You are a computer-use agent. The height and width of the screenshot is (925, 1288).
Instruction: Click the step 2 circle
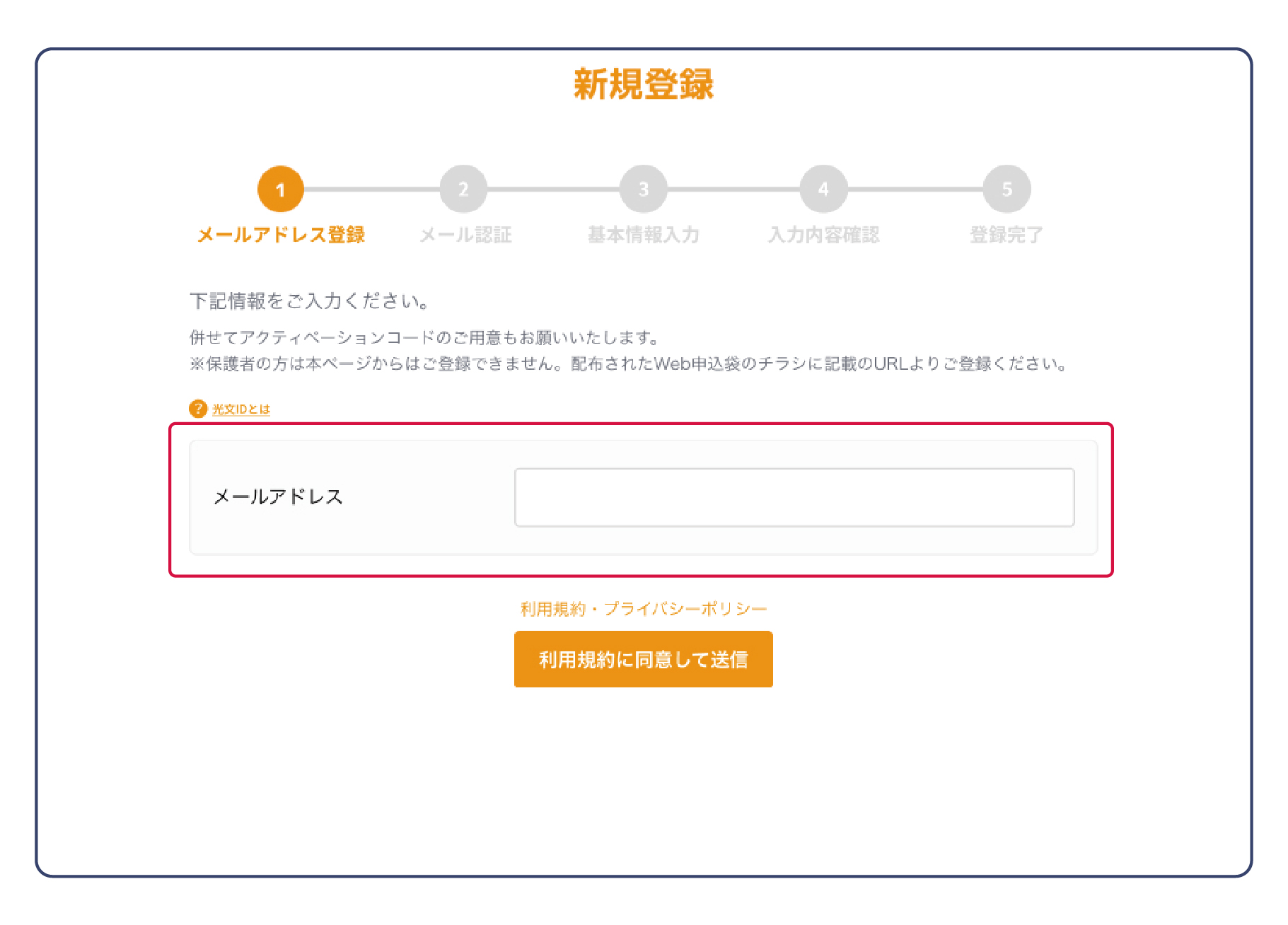[x=463, y=190]
